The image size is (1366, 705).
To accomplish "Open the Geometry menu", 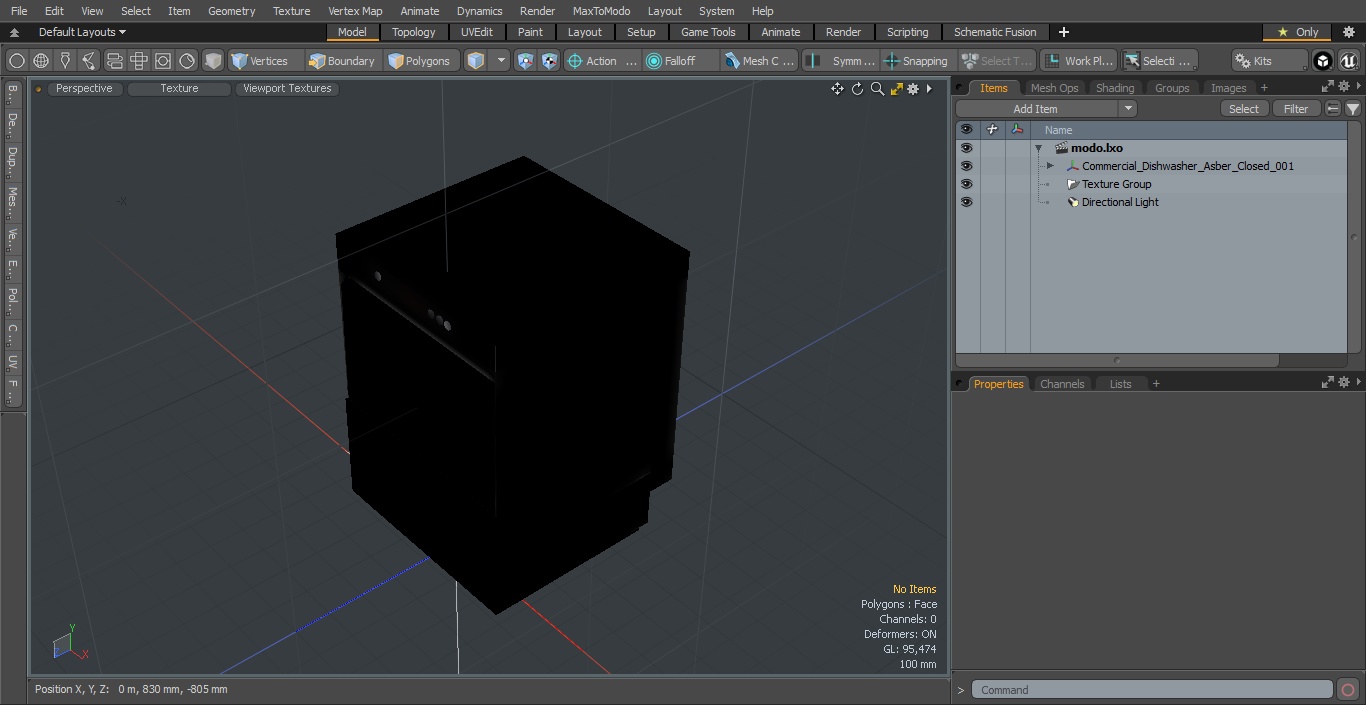I will coord(231,11).
